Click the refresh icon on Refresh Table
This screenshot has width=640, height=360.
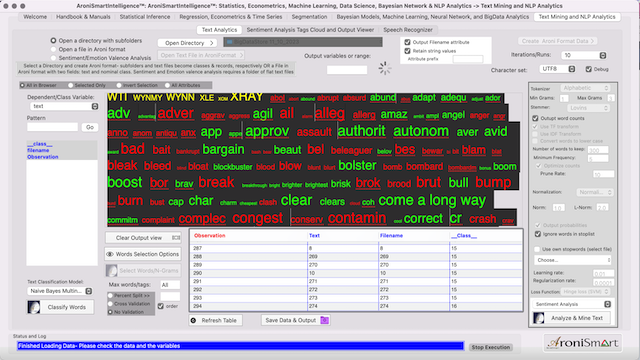tap(193, 320)
